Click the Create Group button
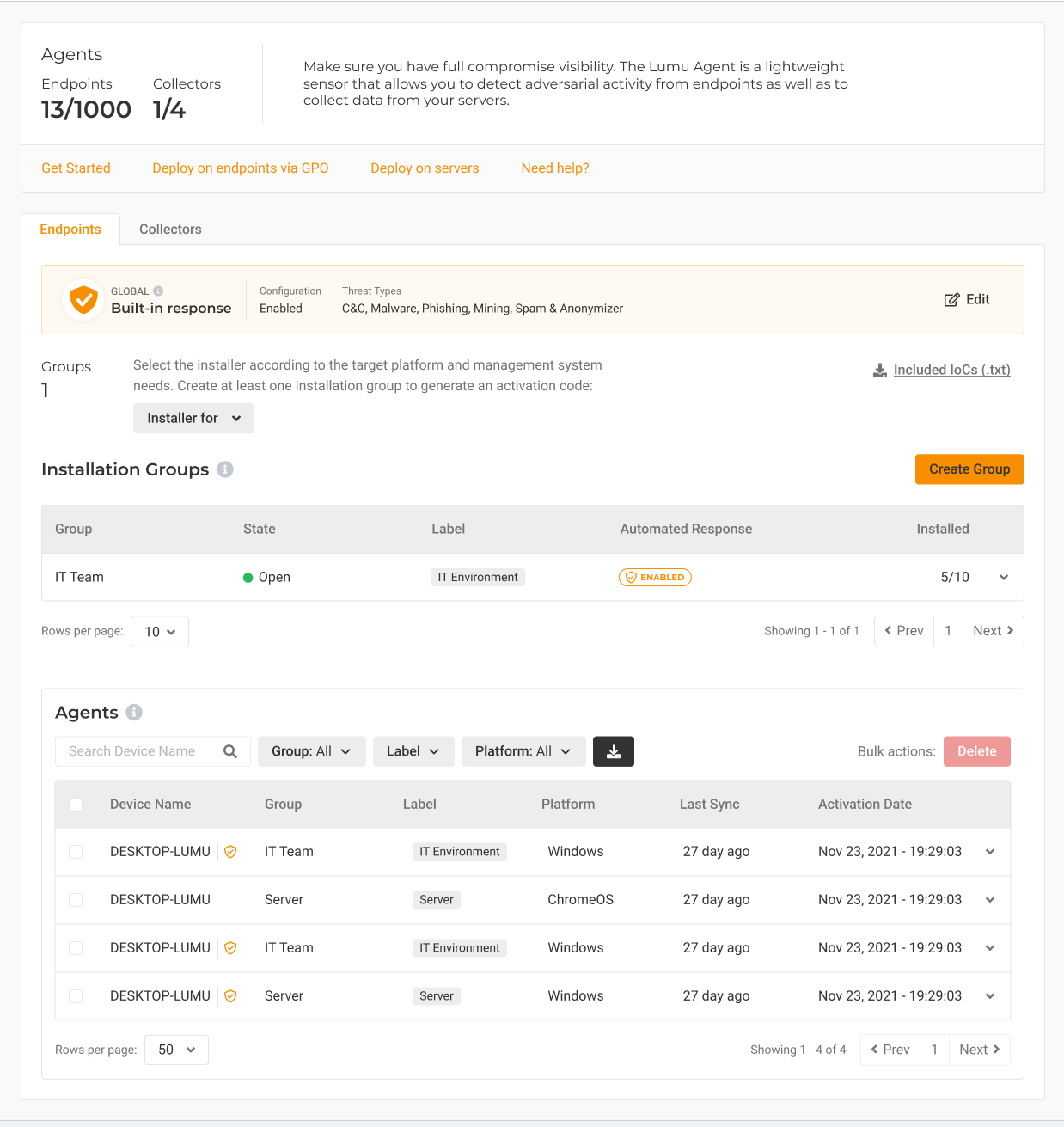 pyautogui.click(x=969, y=469)
